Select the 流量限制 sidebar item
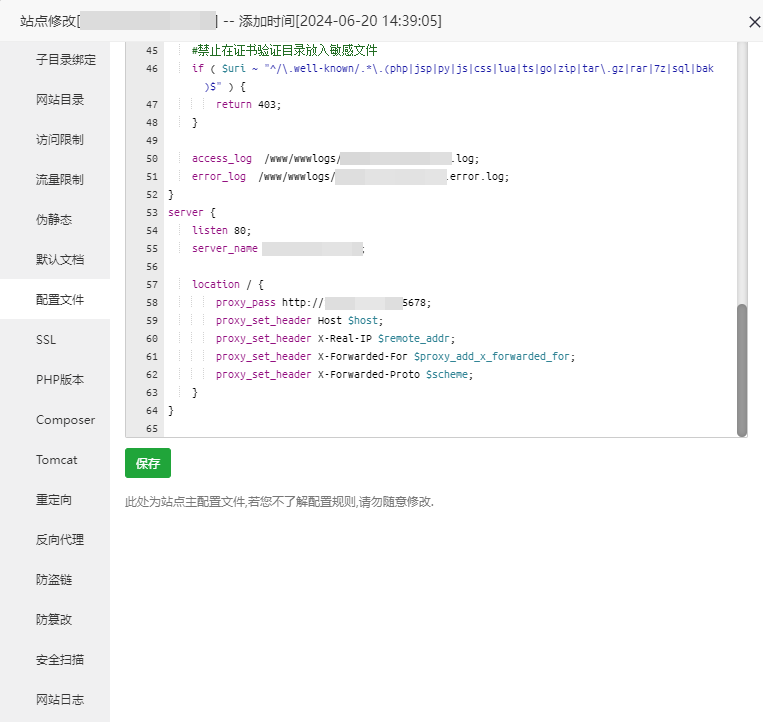 point(60,179)
